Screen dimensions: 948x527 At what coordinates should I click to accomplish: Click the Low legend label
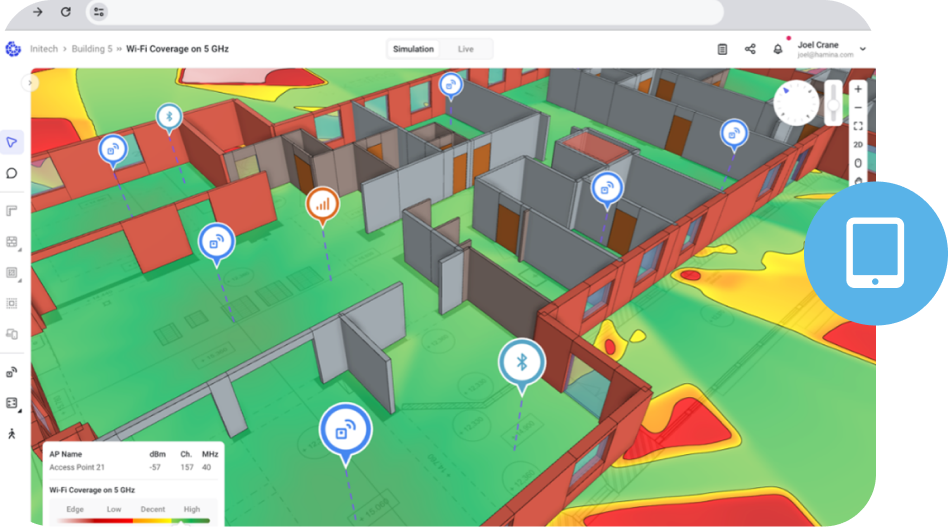click(x=114, y=509)
